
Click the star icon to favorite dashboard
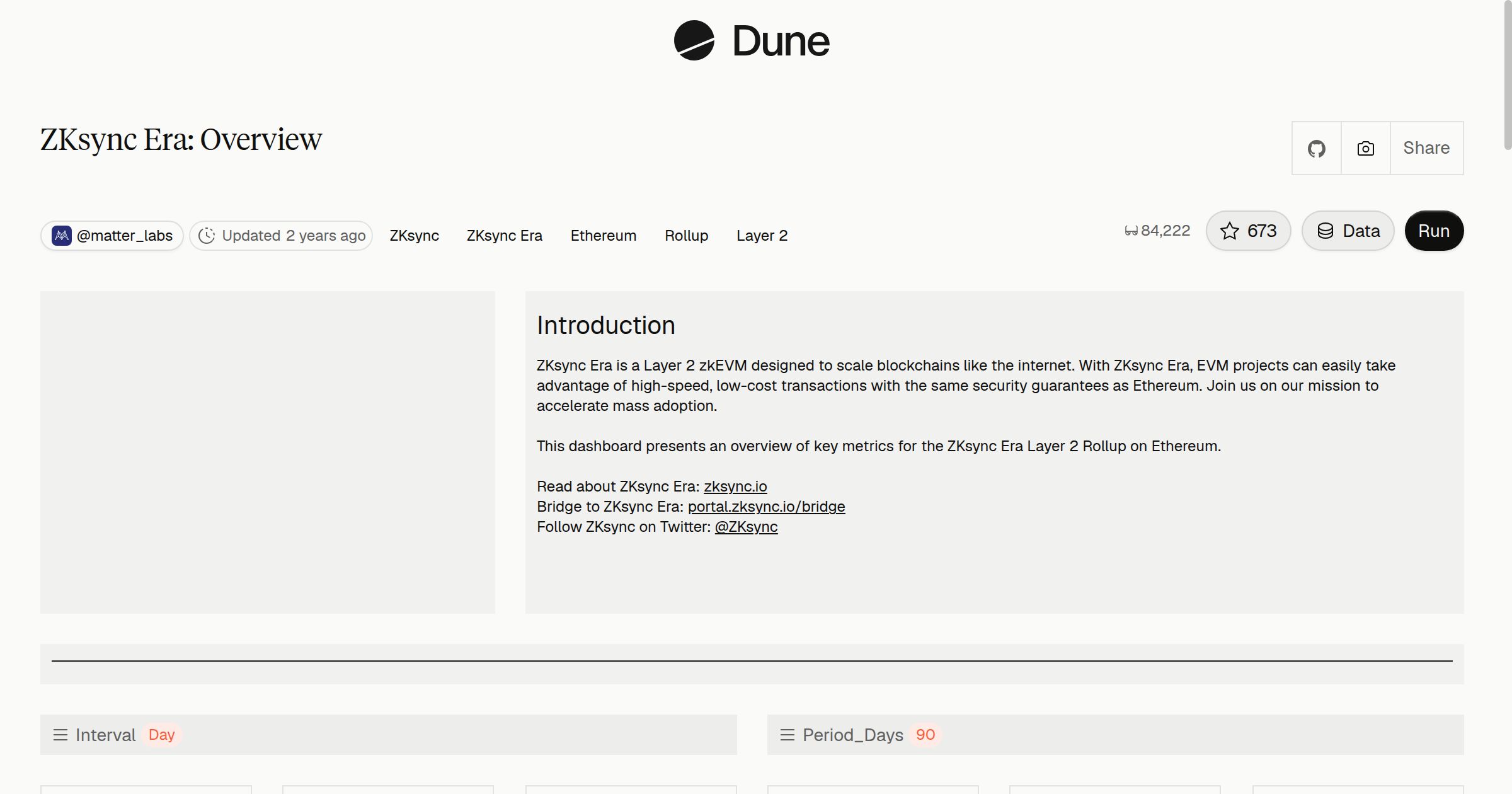1229,231
